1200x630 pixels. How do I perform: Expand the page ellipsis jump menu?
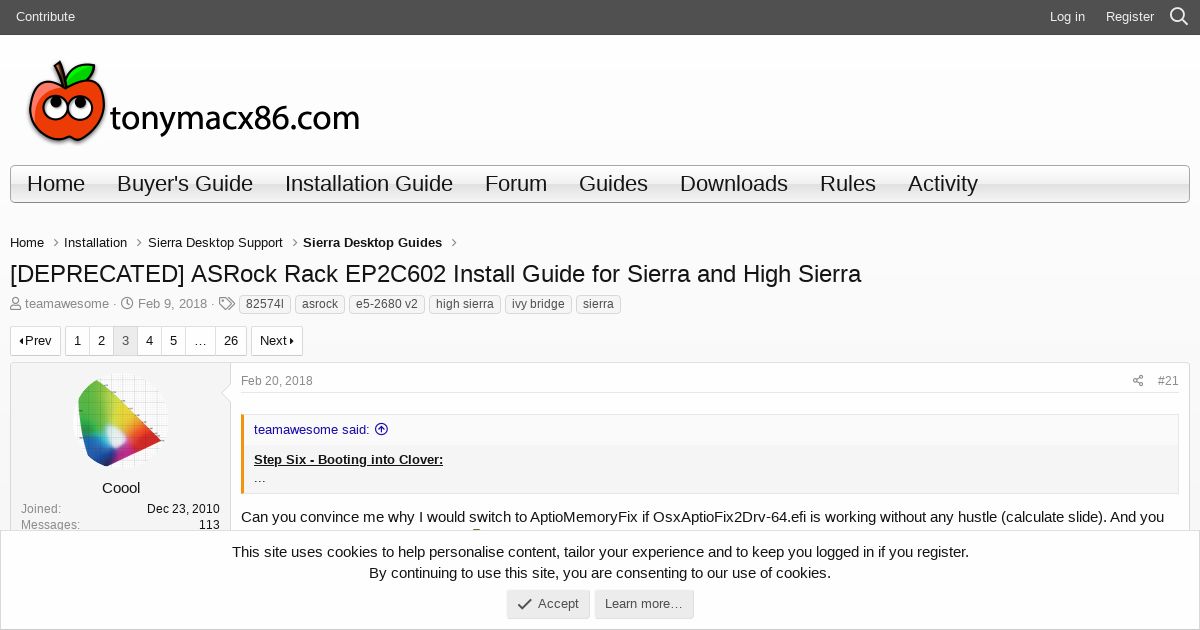[200, 341]
